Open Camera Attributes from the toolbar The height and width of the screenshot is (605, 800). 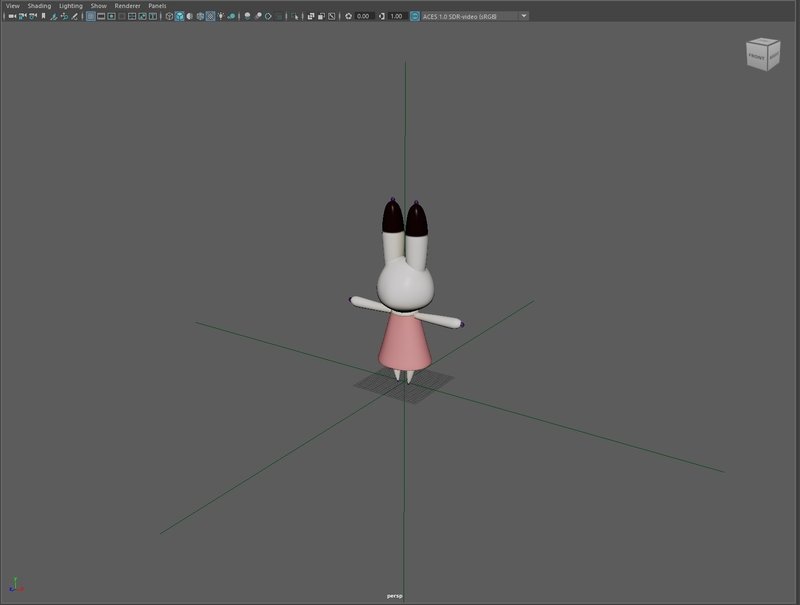click(33, 16)
